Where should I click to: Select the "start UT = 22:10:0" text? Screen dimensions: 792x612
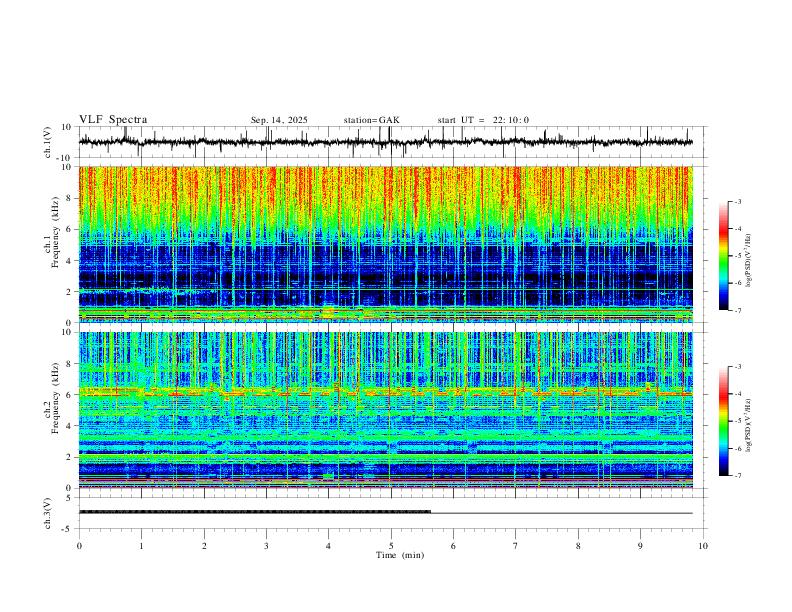(x=483, y=120)
